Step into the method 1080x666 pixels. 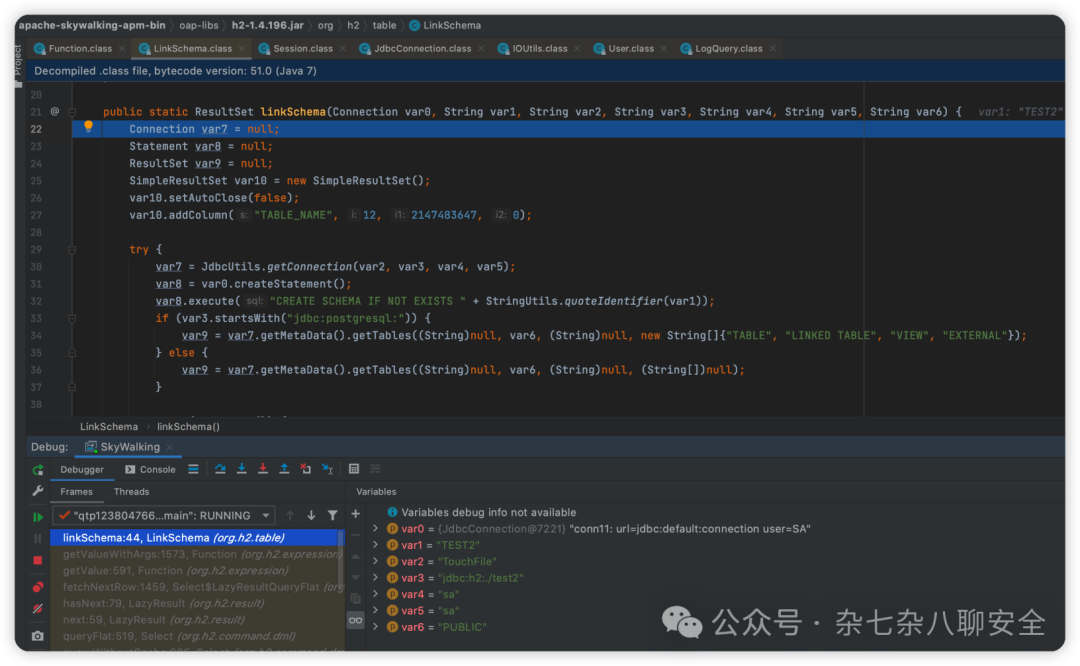[x=242, y=469]
